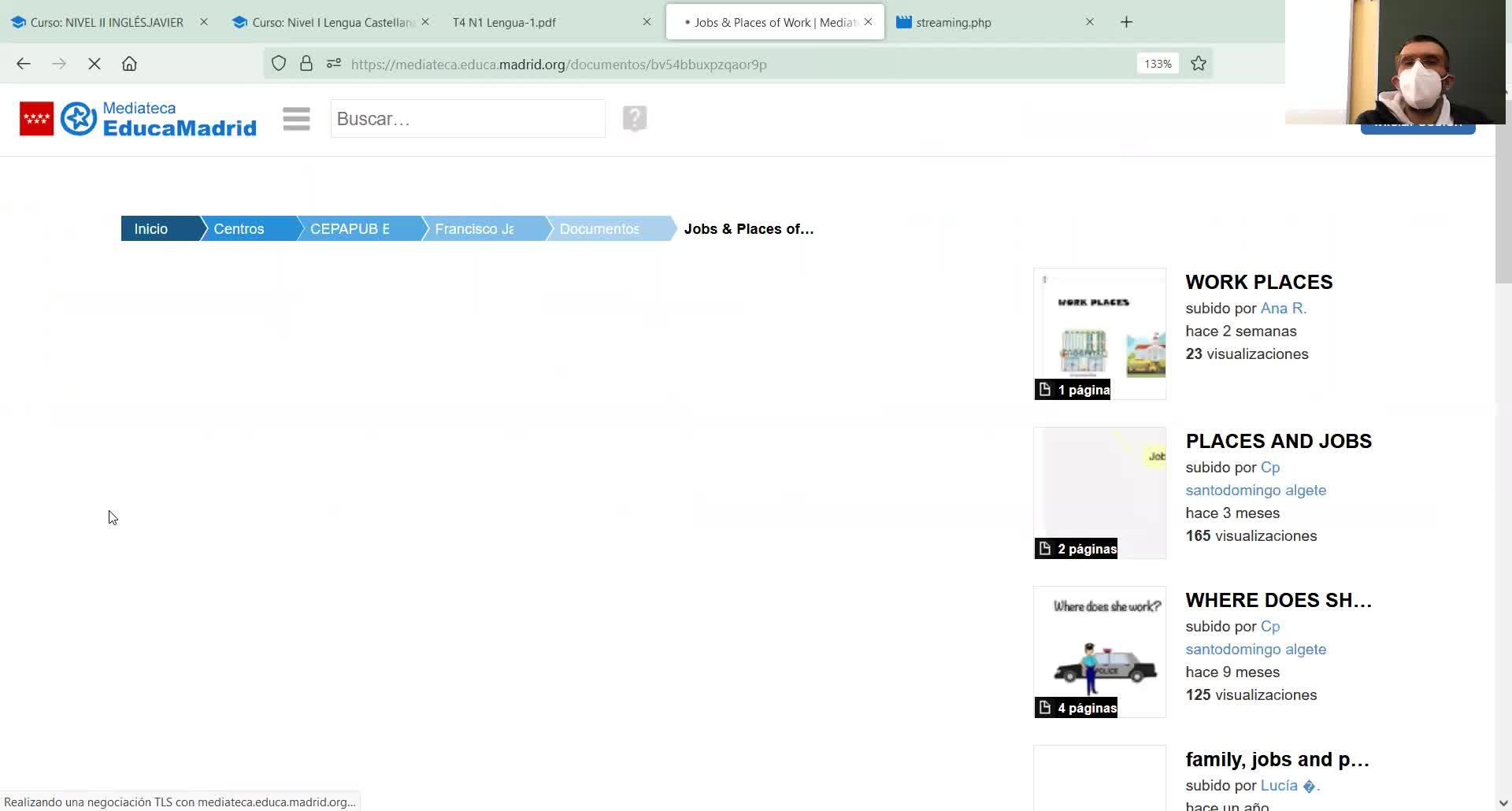Open the PLACES AND JOBS thumbnail
Screen dimensions: 1512x811
[x=1099, y=493]
